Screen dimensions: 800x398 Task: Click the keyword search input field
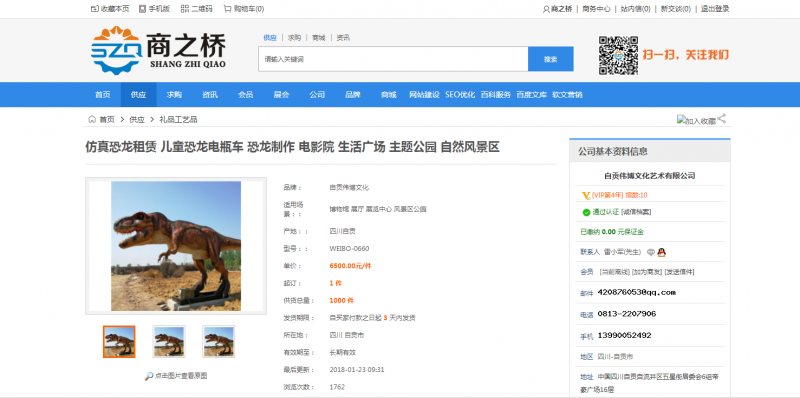pyautogui.click(x=393, y=59)
